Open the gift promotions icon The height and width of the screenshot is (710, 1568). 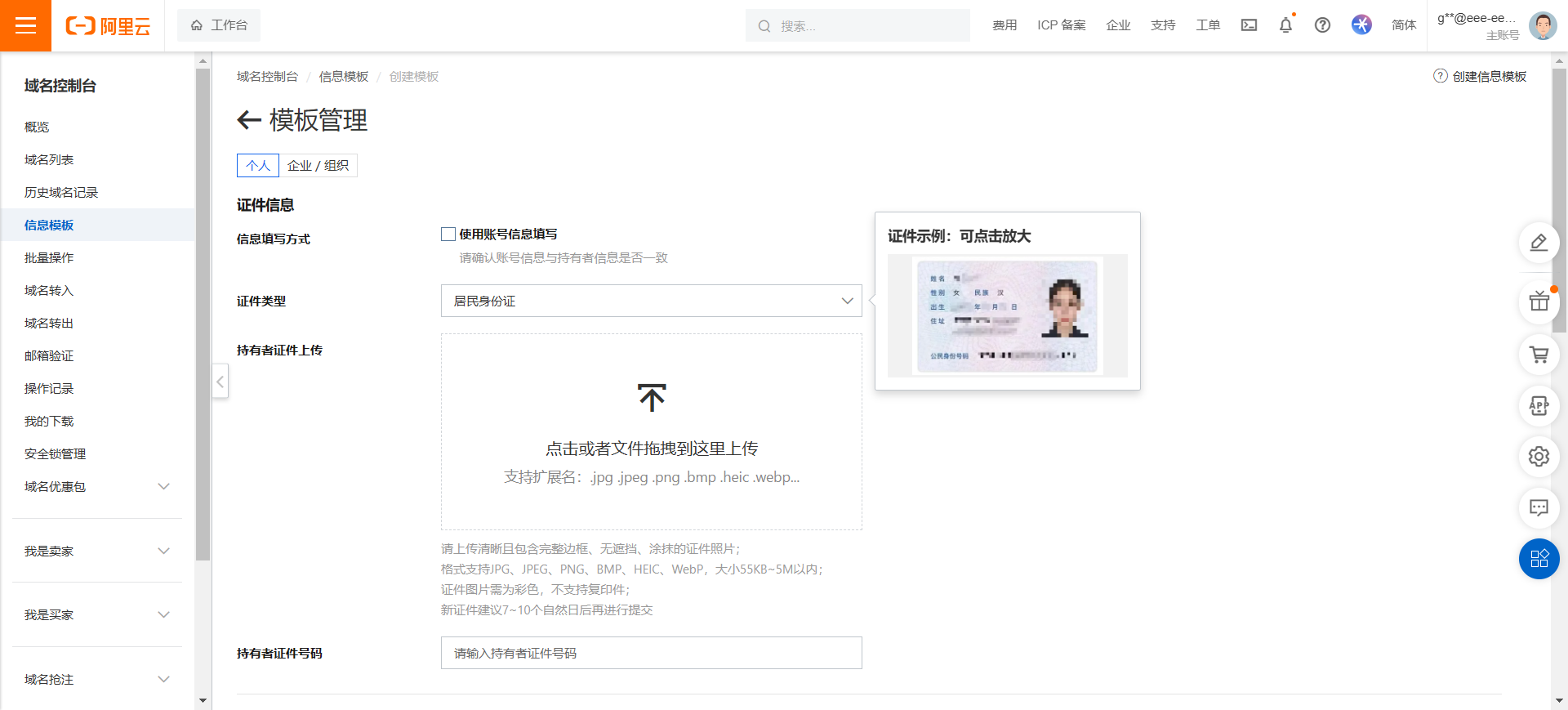[x=1539, y=301]
